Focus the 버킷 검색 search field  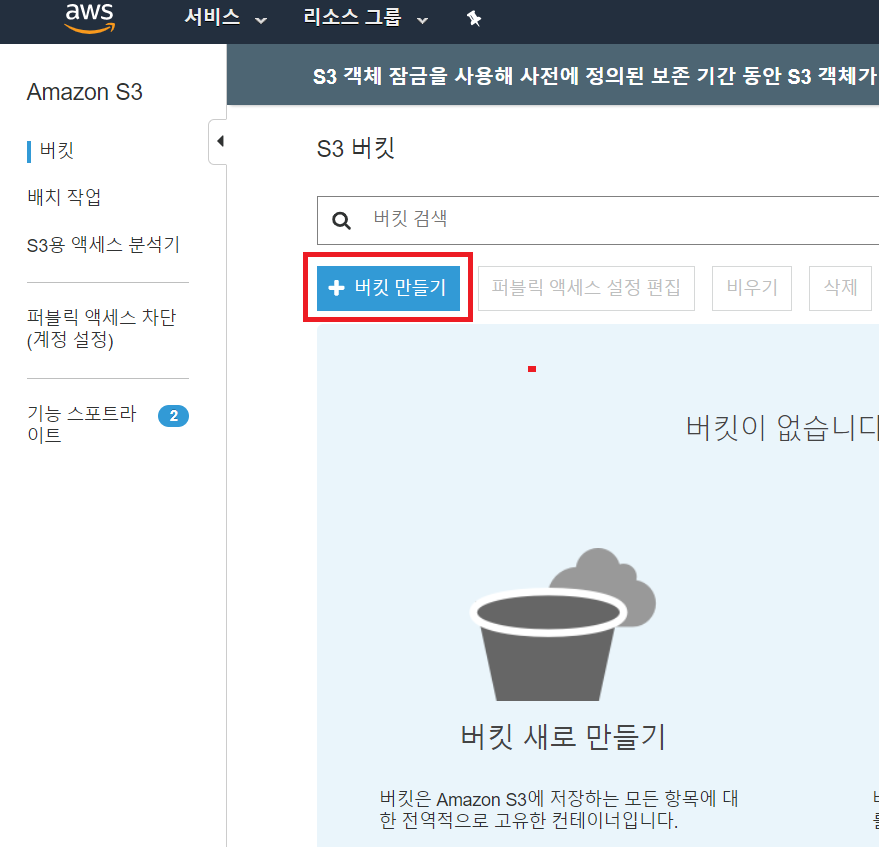point(598,220)
